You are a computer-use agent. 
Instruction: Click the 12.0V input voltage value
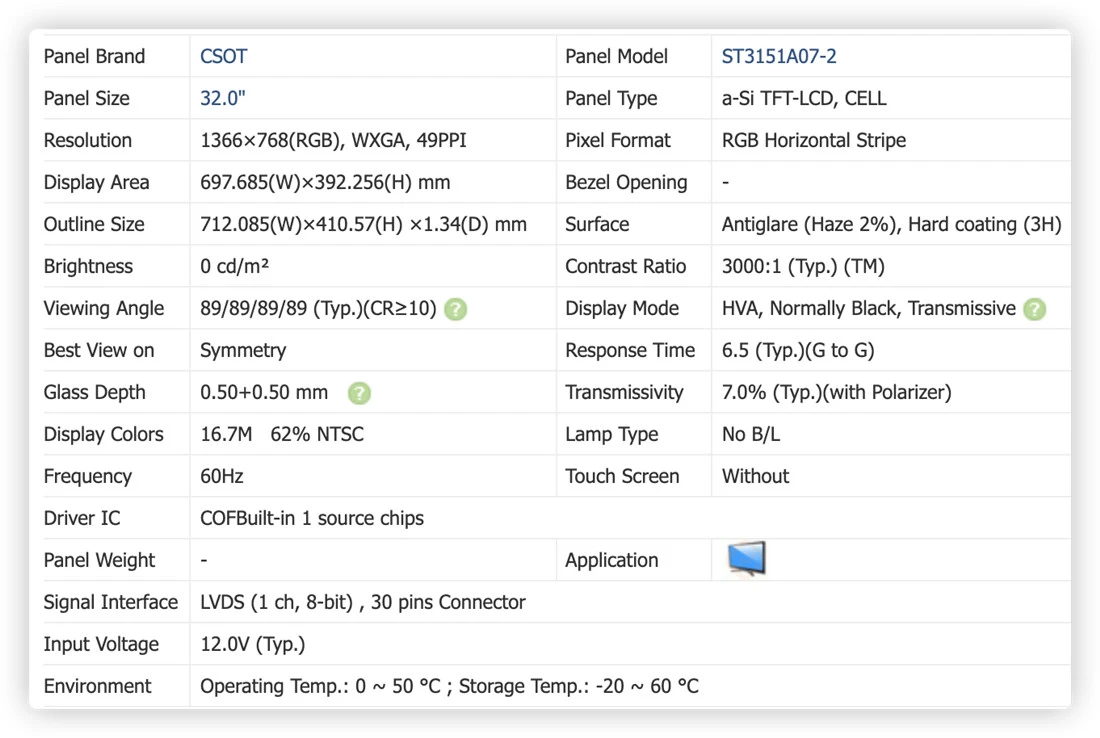click(x=253, y=644)
